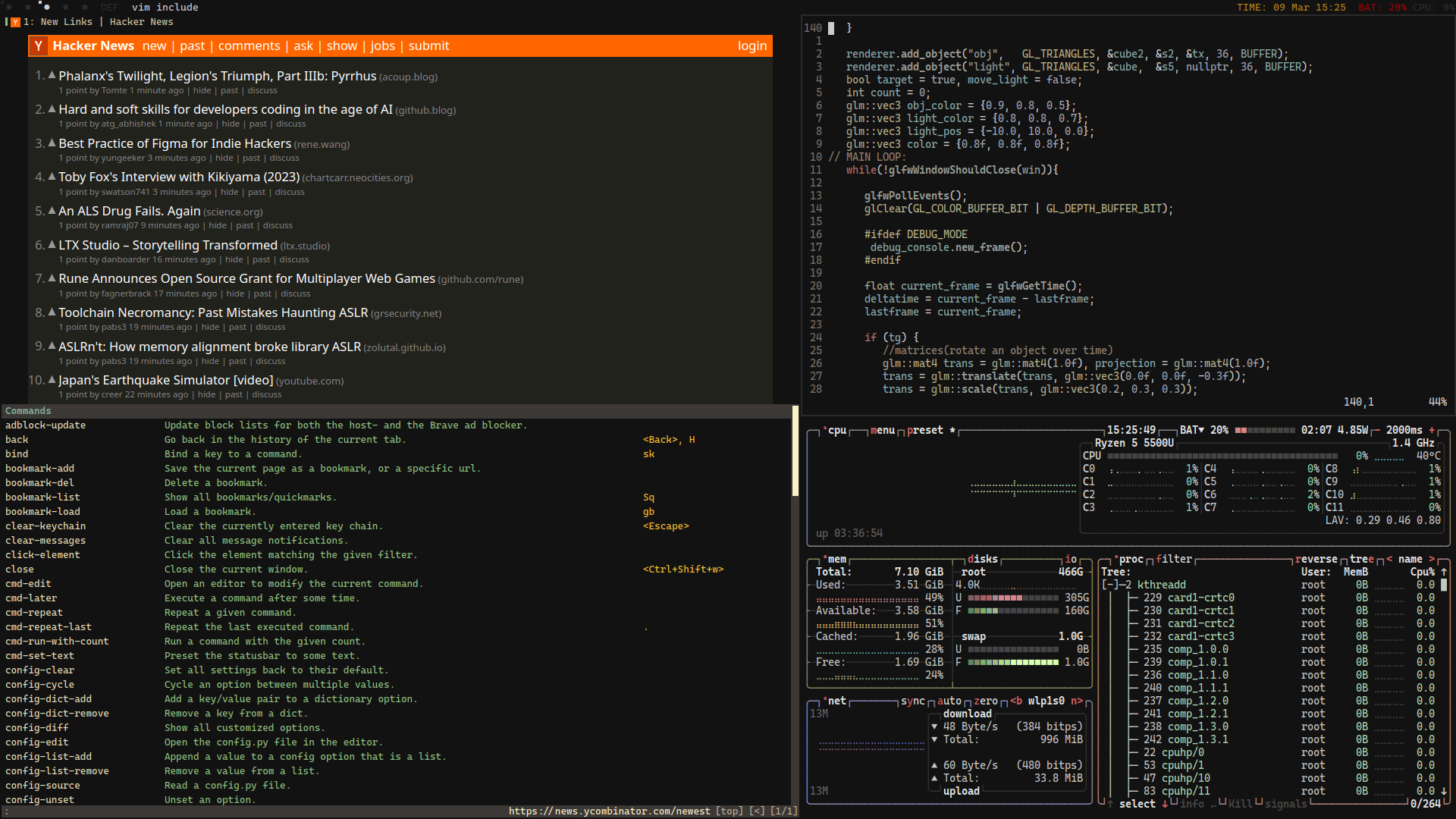The height and width of the screenshot is (819, 1456).
Task: Upvote Toolchain Necromancy story
Action: pos(52,312)
